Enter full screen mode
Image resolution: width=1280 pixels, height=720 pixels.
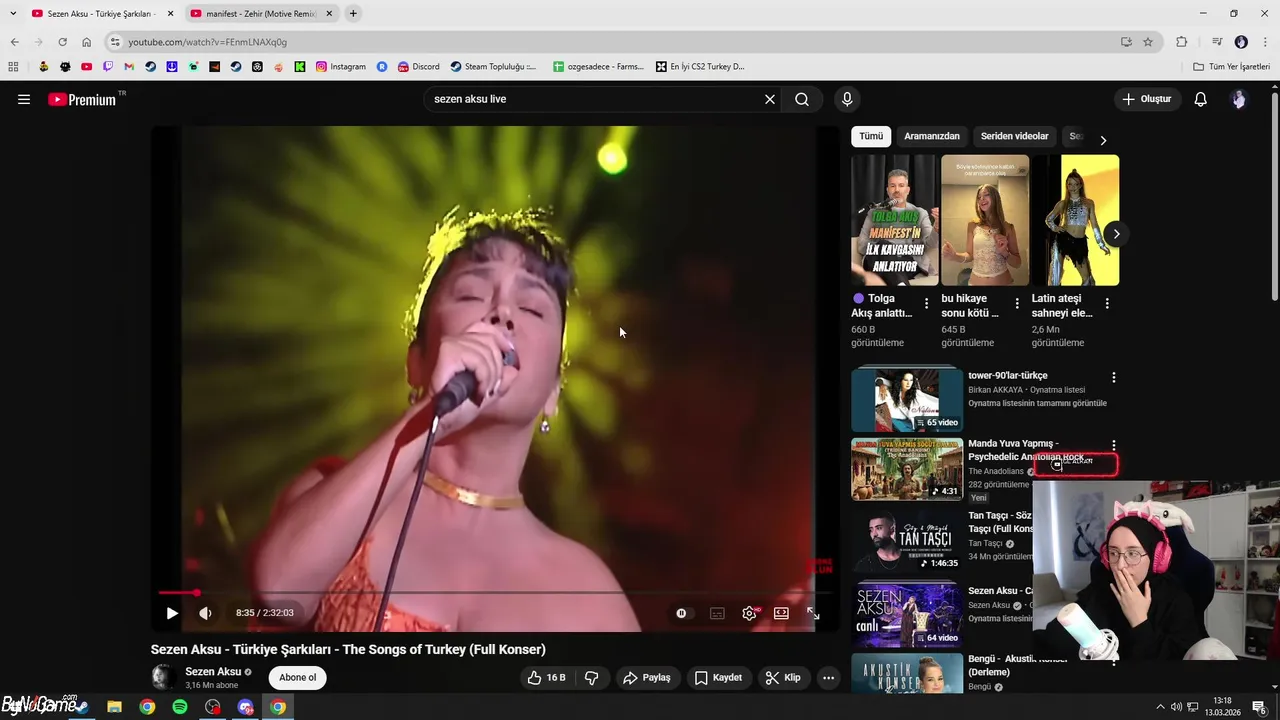click(813, 613)
